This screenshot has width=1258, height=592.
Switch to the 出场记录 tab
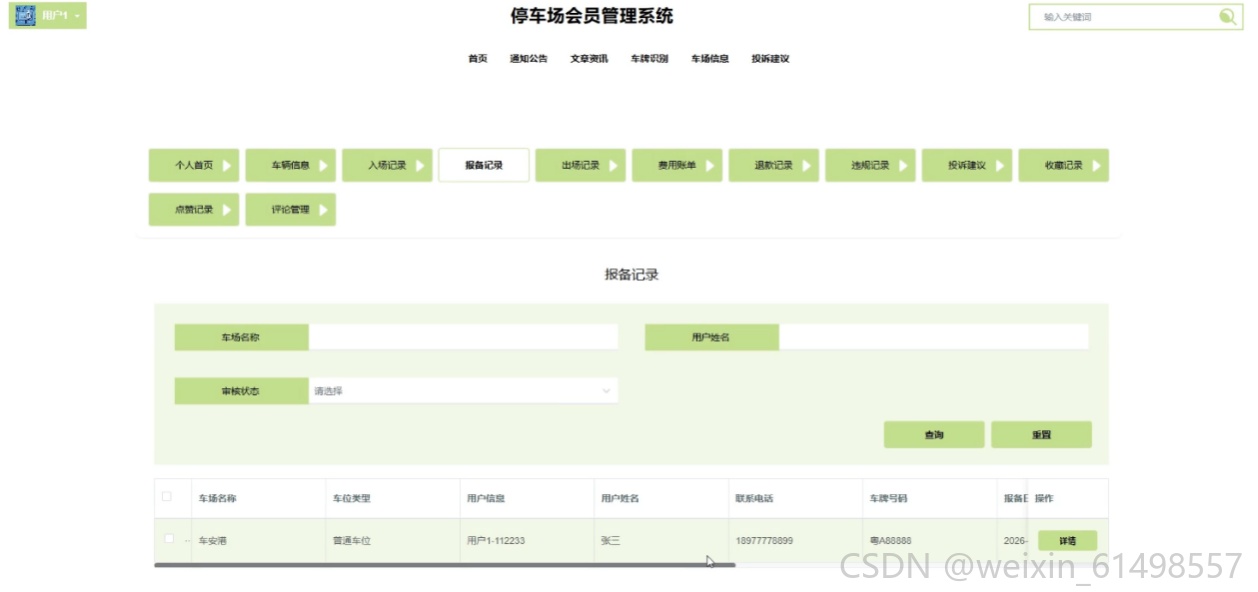(581, 166)
